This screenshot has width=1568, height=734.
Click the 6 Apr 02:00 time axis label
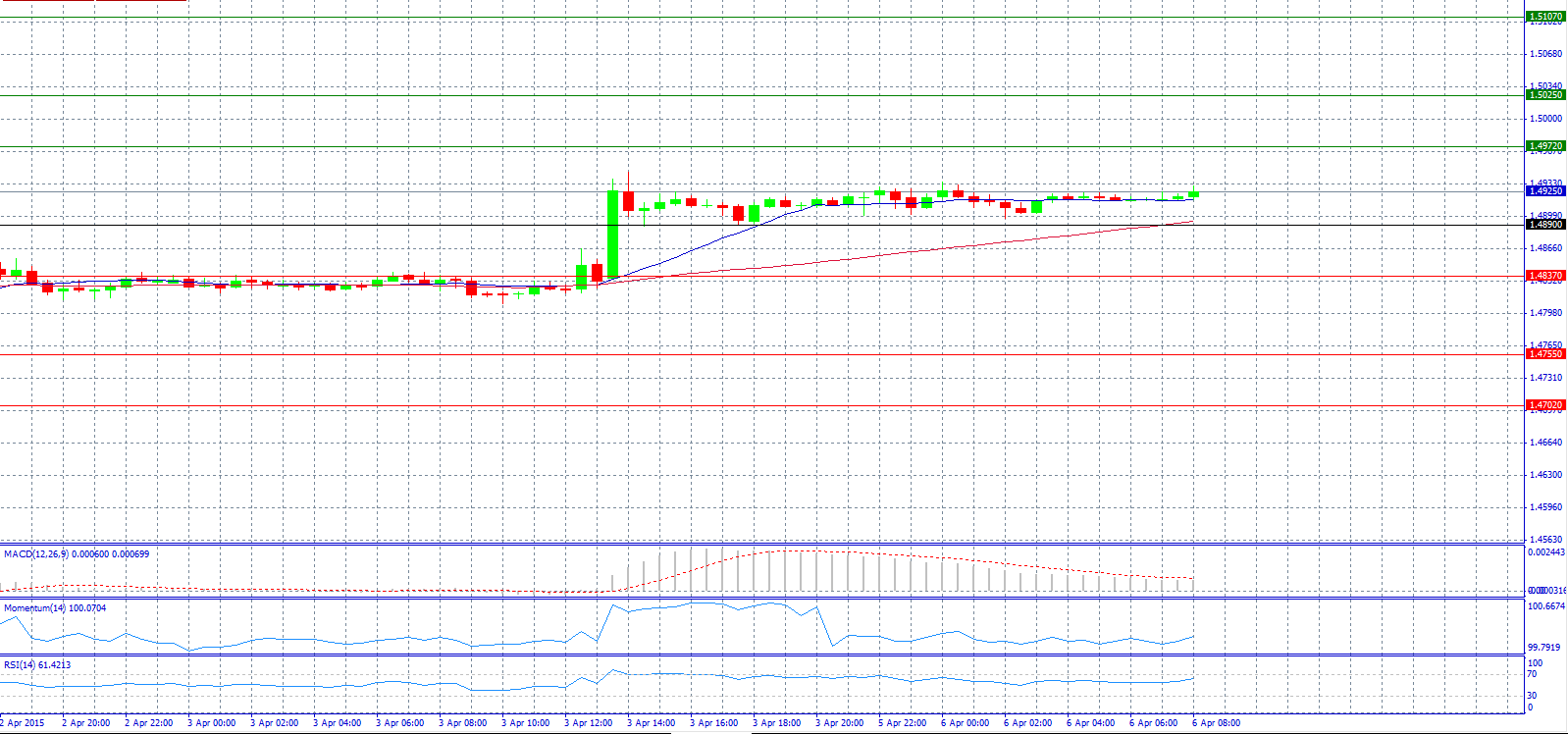[x=1027, y=723]
